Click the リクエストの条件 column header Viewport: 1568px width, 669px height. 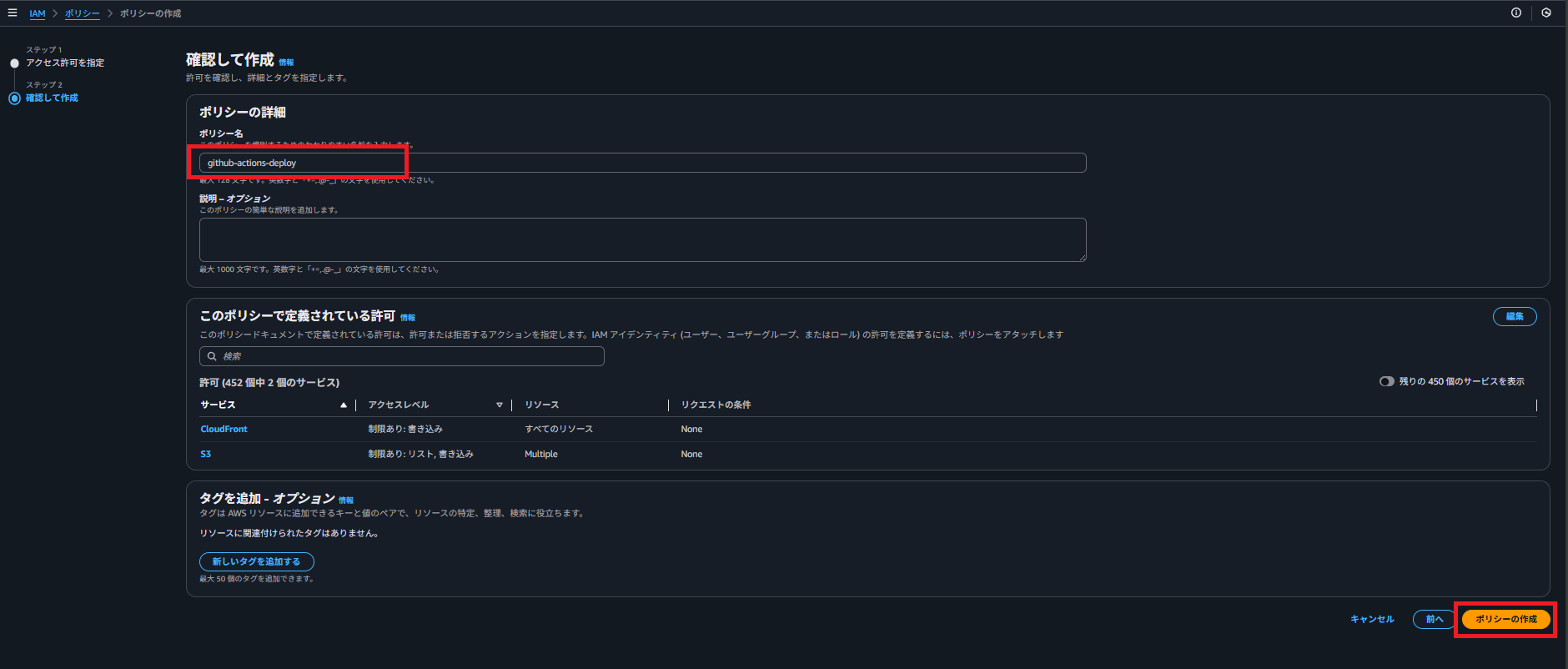[716, 405]
